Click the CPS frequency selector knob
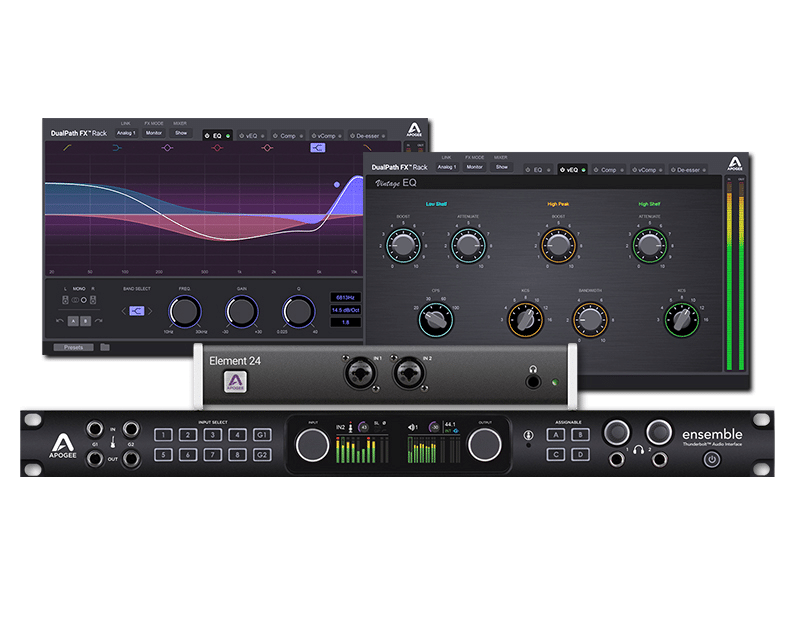800x618 pixels. (x=435, y=319)
